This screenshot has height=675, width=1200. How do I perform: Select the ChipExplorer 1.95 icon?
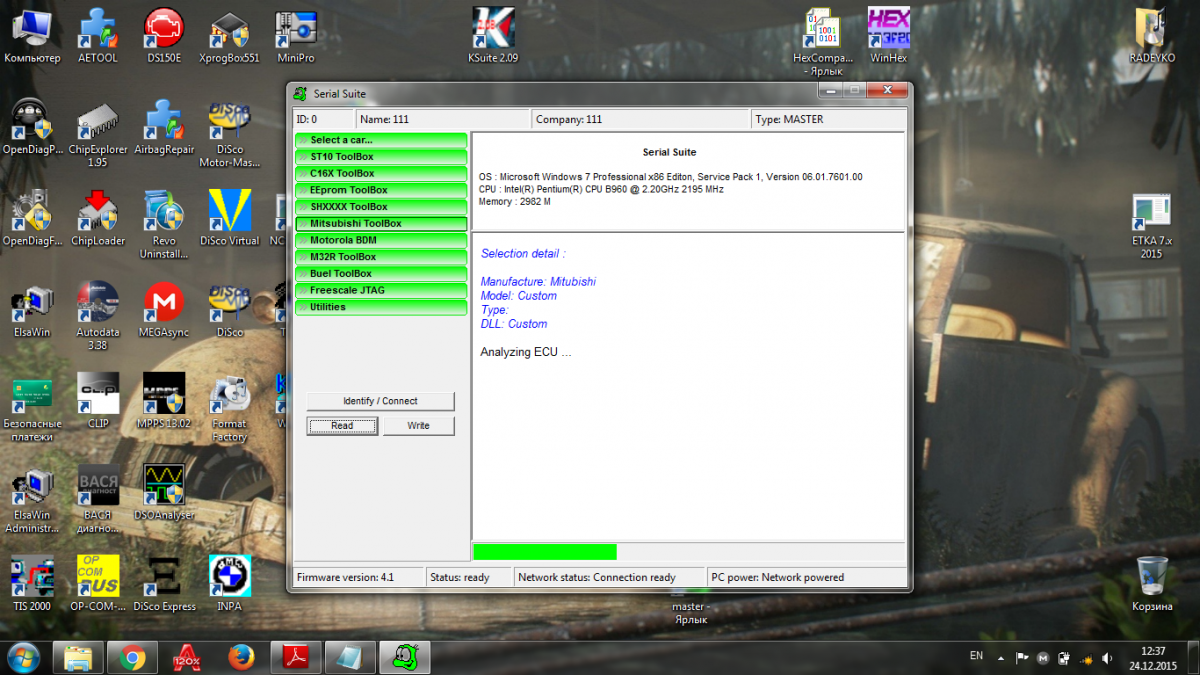[x=97, y=134]
